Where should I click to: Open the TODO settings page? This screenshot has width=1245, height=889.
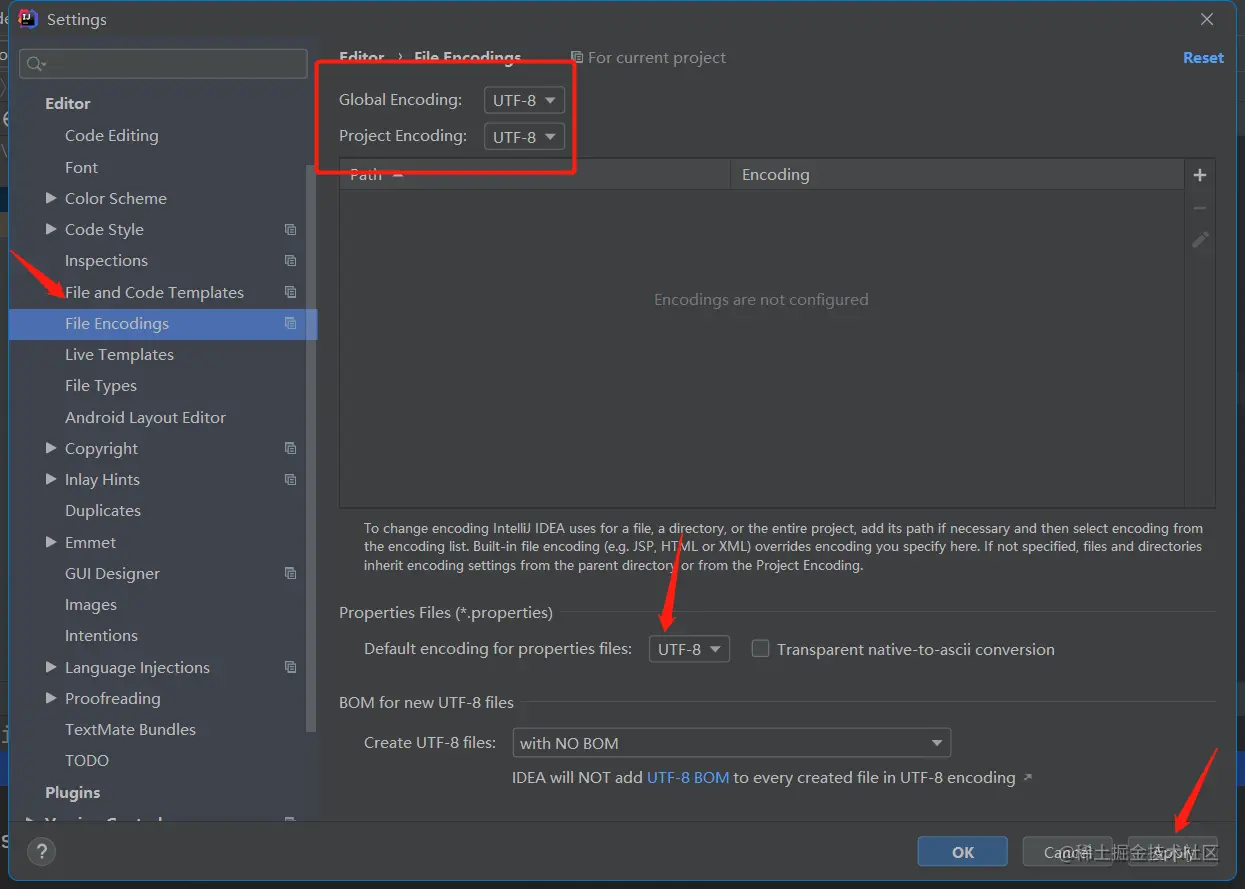(x=87, y=760)
